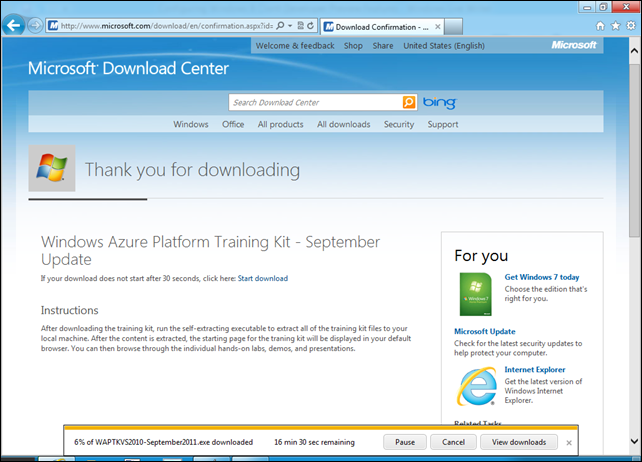
Task: Click the address bar URL field
Action: (167, 26)
